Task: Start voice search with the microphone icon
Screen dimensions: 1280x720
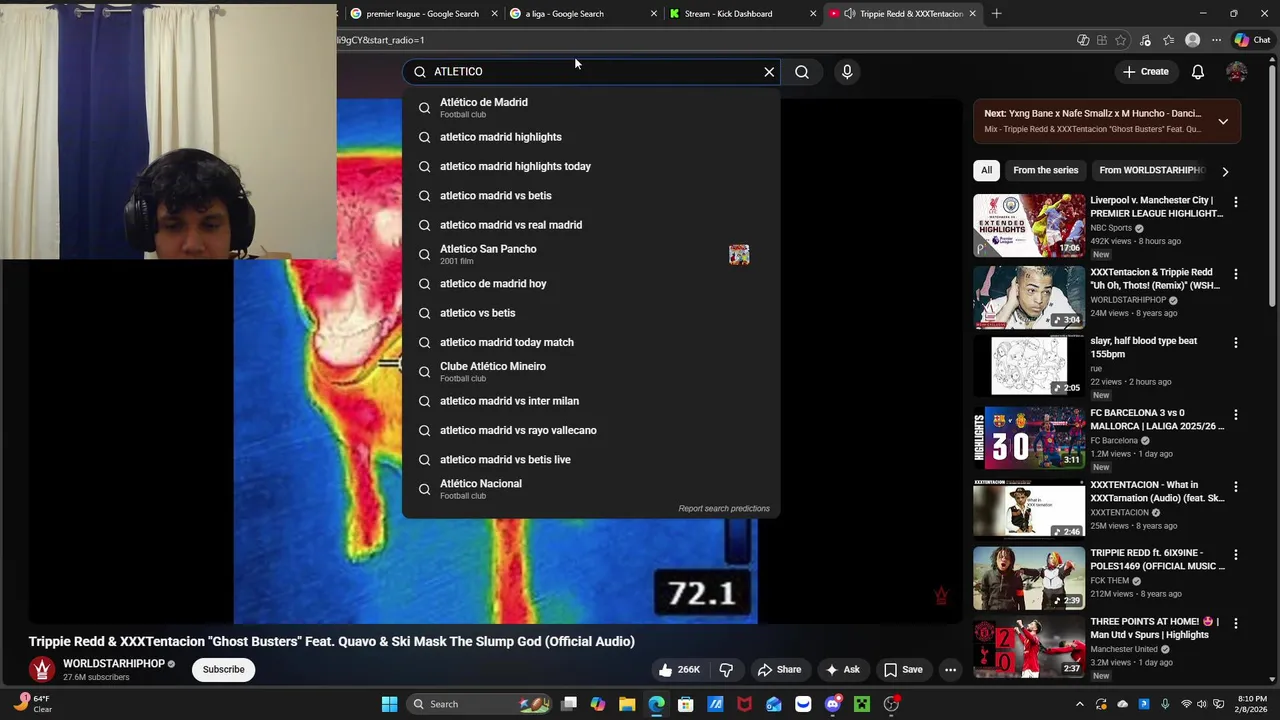Action: click(847, 72)
